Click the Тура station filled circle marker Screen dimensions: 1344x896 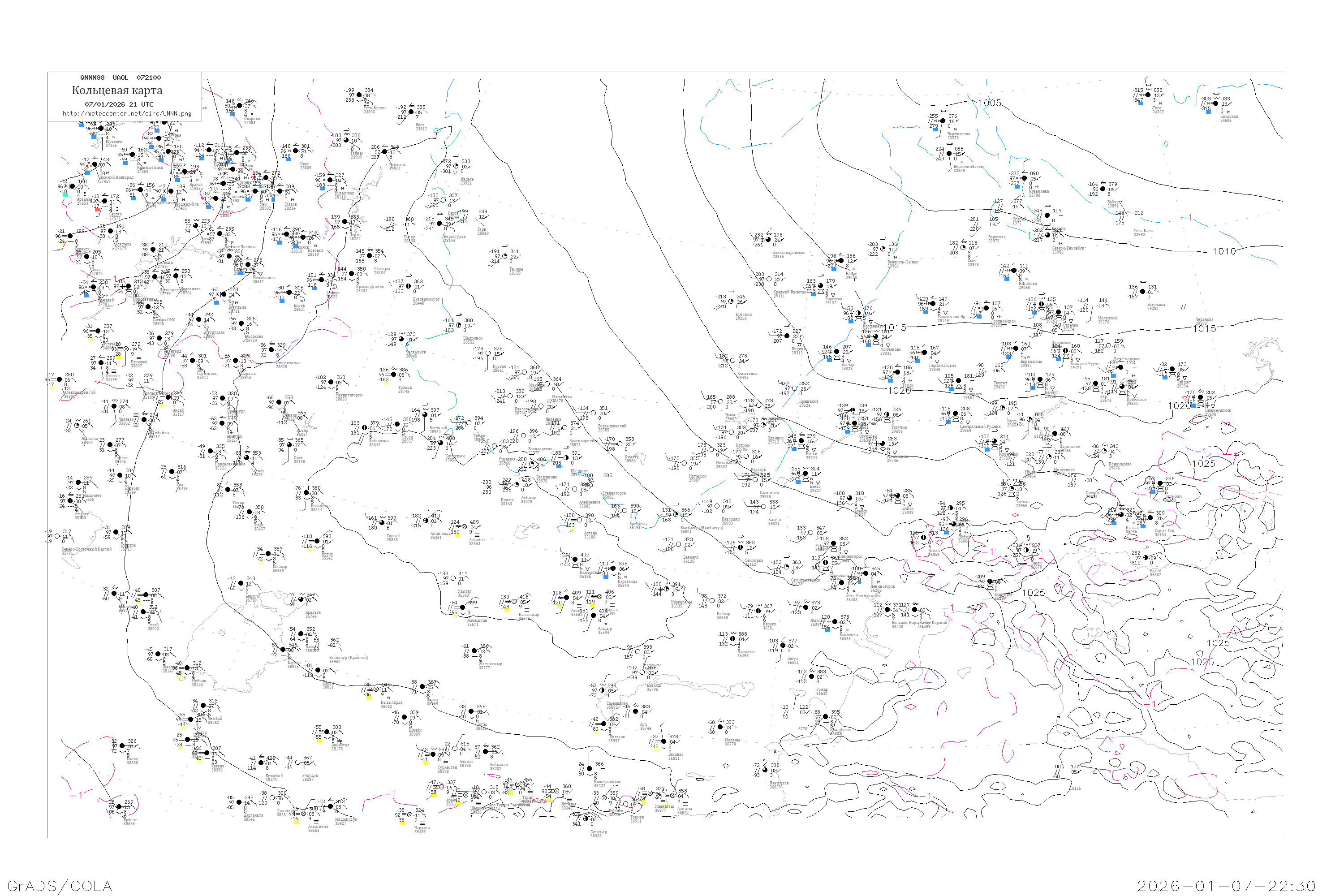(x=1148, y=95)
